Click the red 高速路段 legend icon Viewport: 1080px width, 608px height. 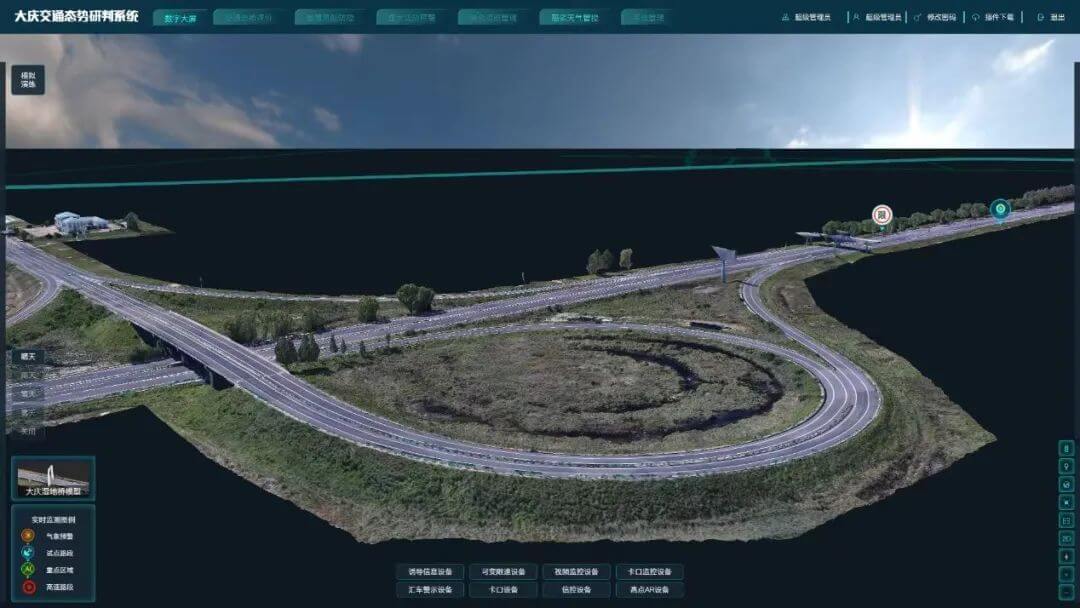tap(28, 587)
